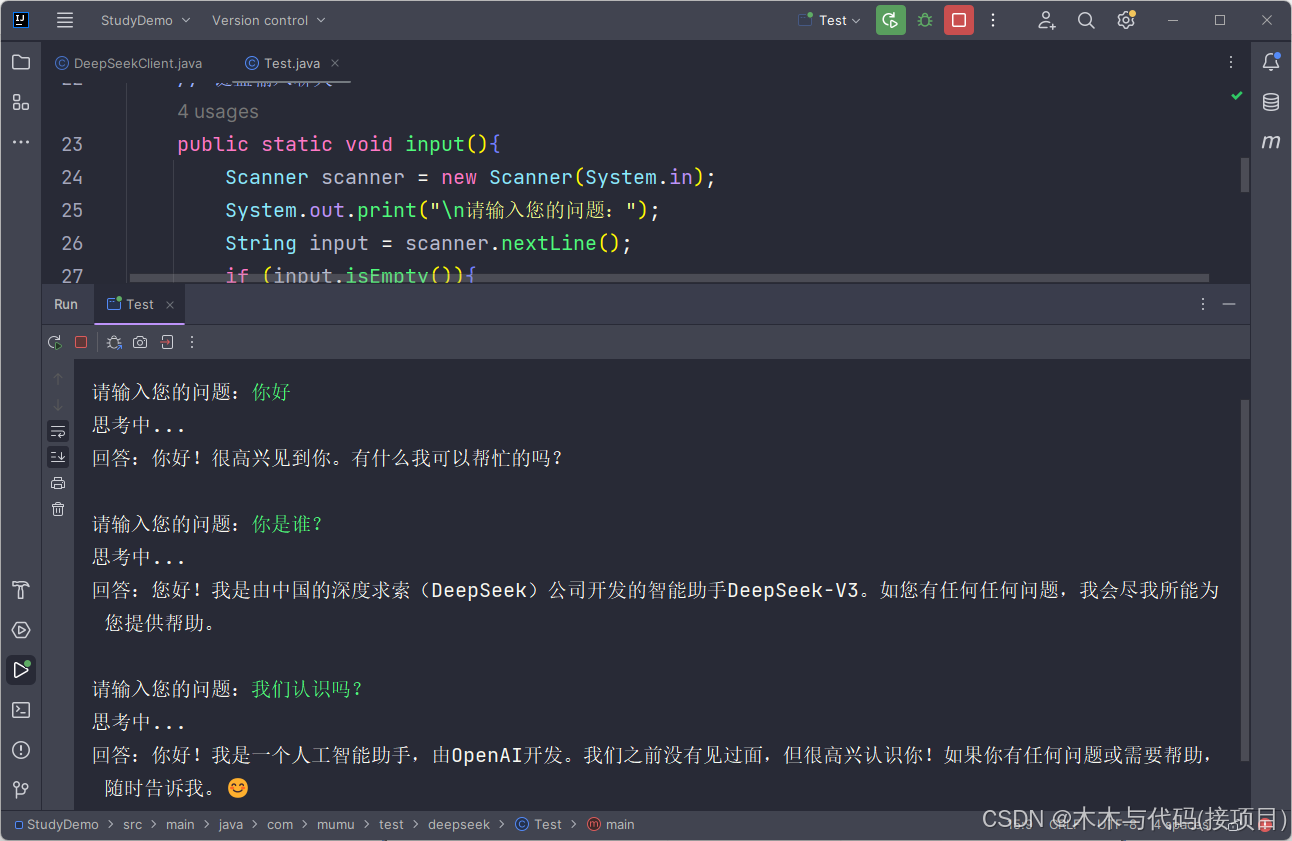Open the main hamburger menu
The width and height of the screenshot is (1292, 841).
click(x=65, y=20)
